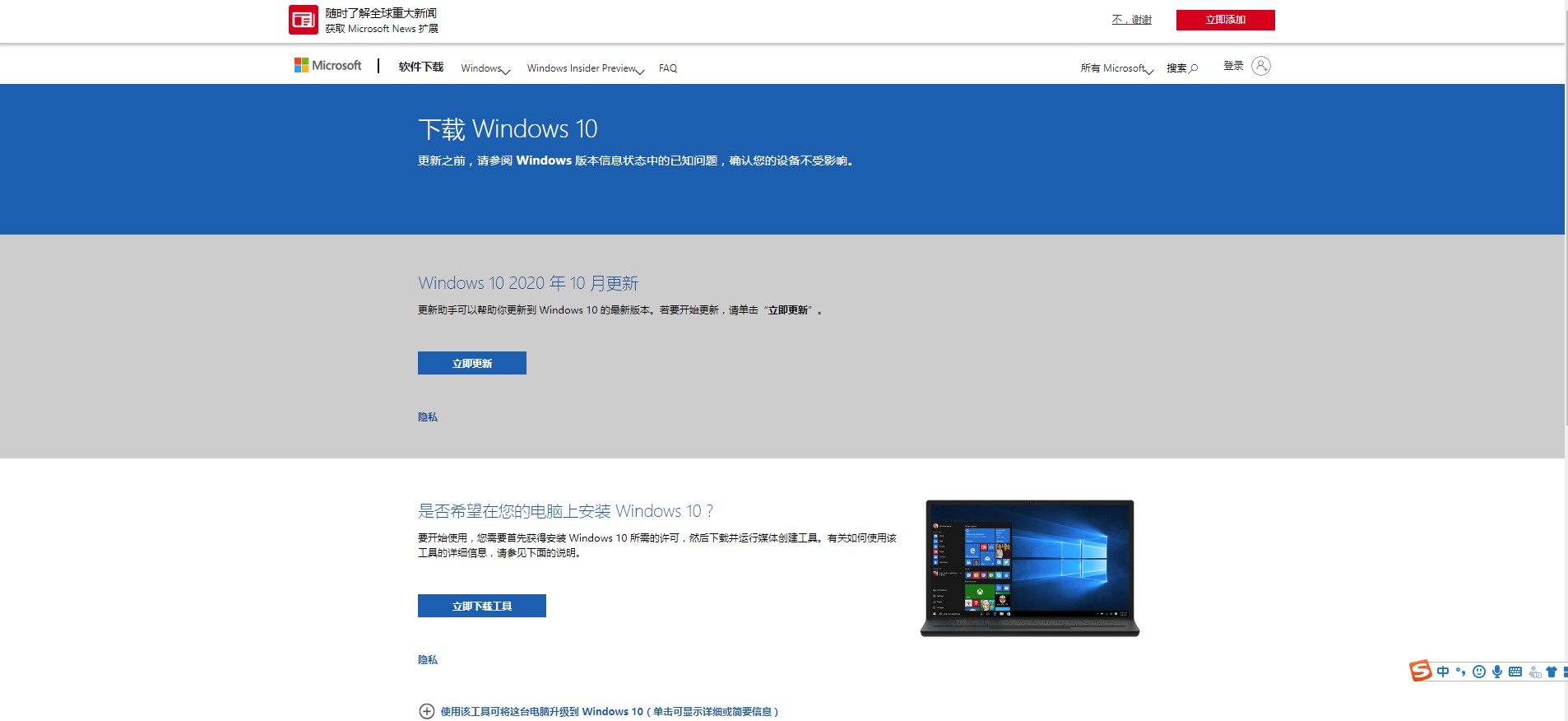The height and width of the screenshot is (721, 1568).
Task: Click the 是否希望在您的电脑上安装 Windows 10 heading
Action: (565, 511)
